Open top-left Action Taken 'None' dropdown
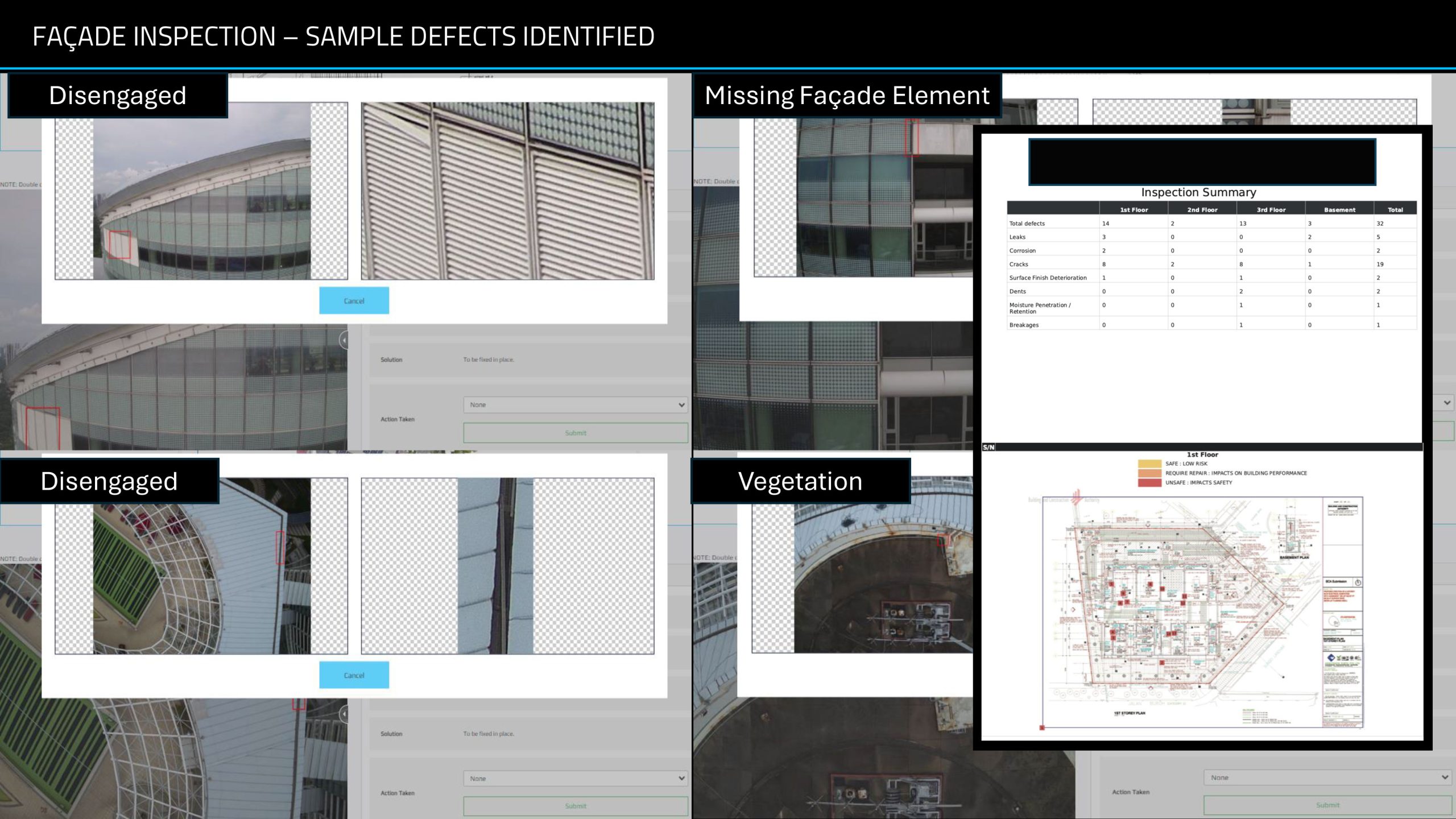The image size is (1456, 819). click(575, 405)
